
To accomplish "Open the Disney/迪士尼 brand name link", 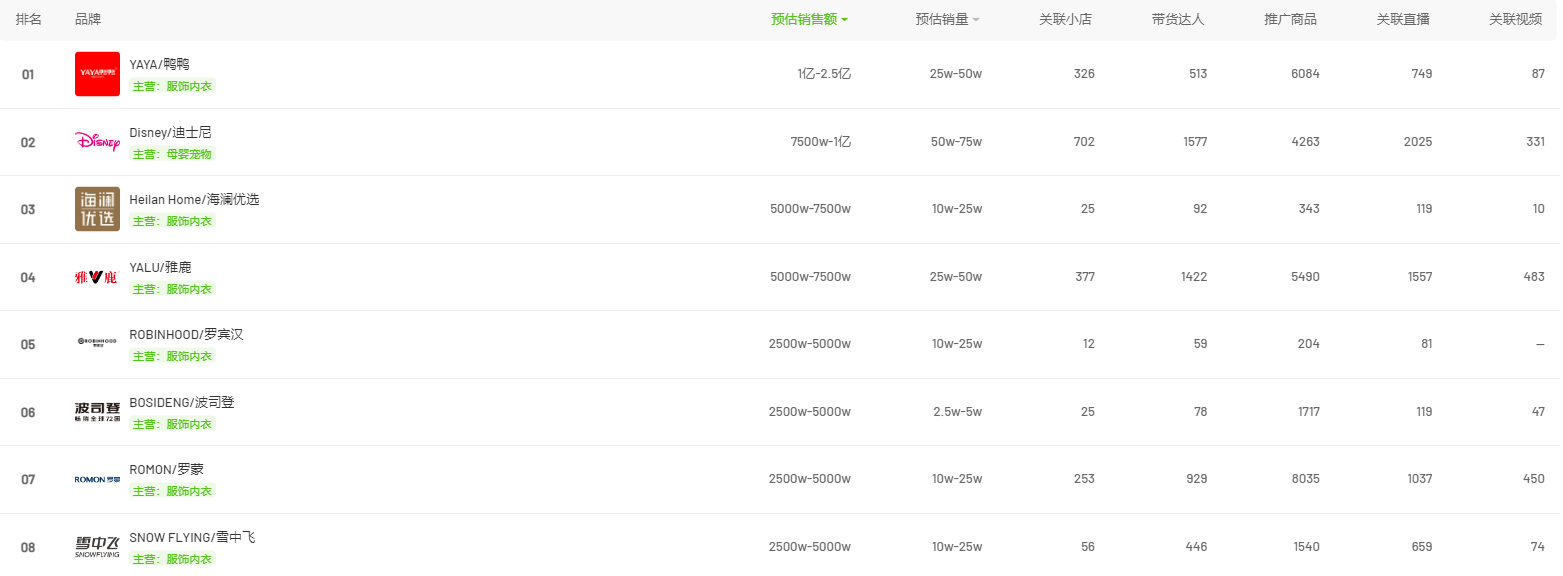I will pos(170,132).
